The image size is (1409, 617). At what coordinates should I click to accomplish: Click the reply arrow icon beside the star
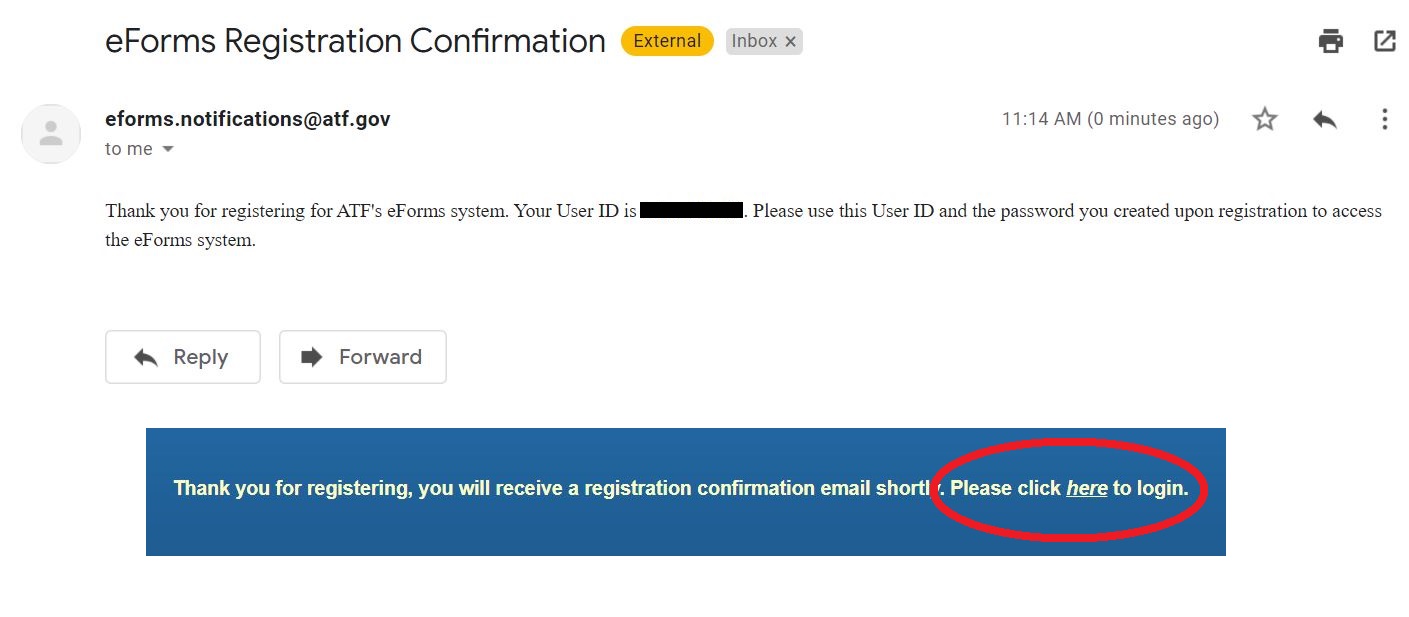1325,120
